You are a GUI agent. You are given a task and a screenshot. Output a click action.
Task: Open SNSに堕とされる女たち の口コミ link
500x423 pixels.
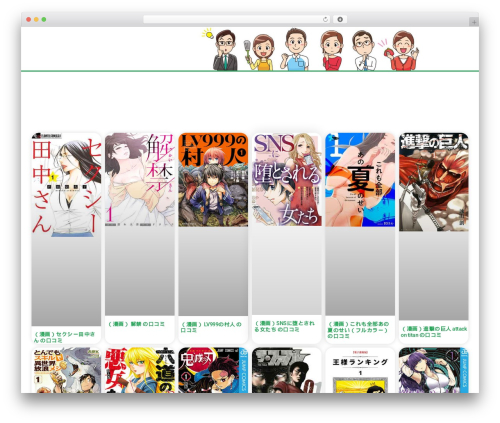[x=284, y=326]
